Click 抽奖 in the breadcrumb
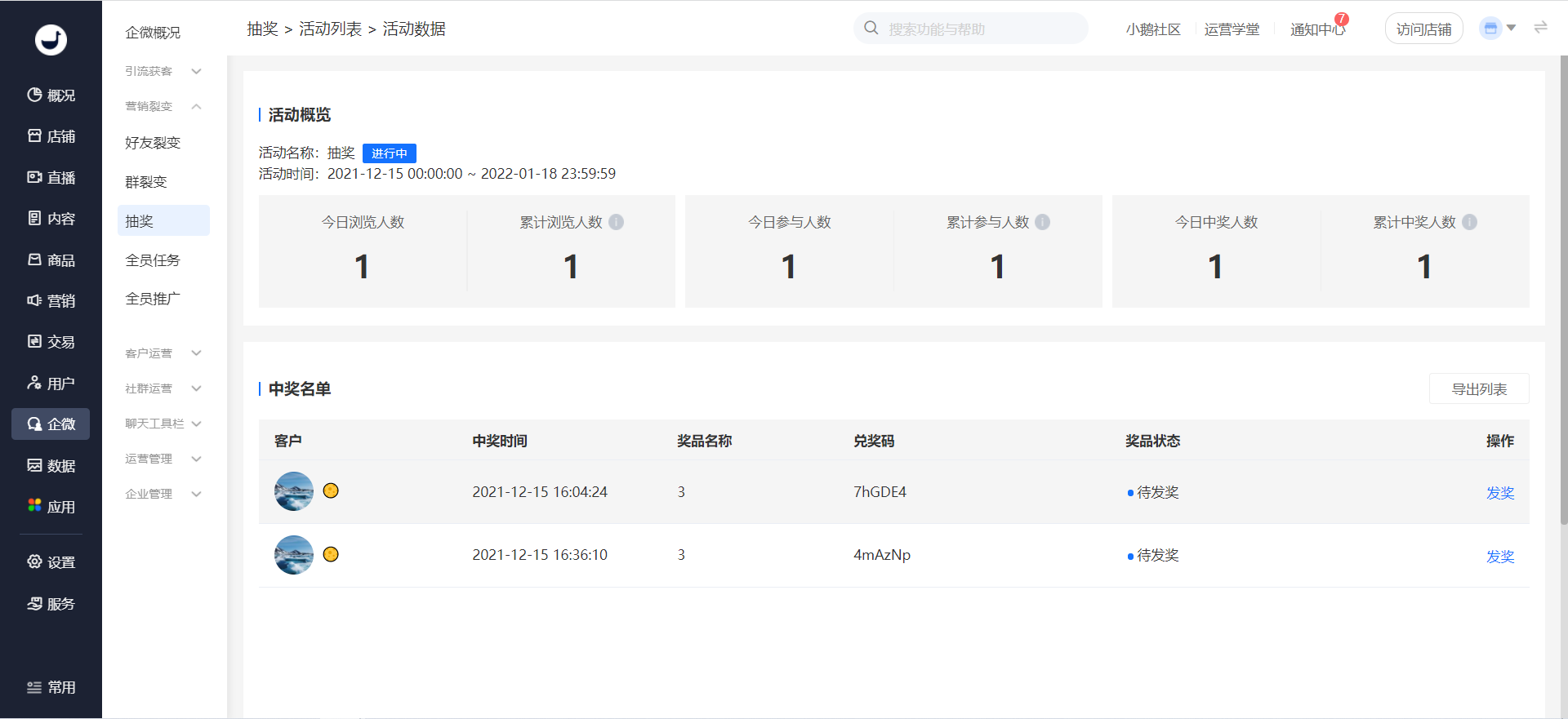Viewport: 1568px width, 719px height. [262, 29]
